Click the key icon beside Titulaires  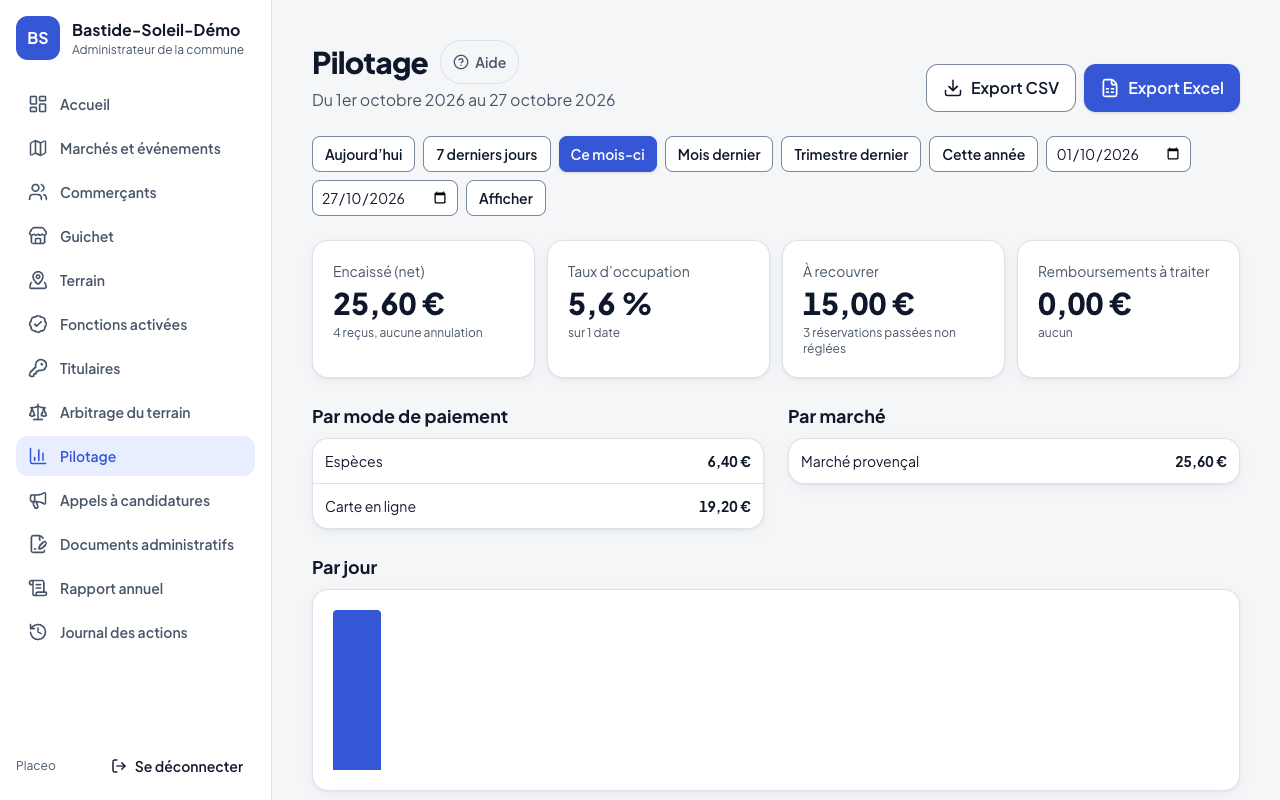pos(38,368)
